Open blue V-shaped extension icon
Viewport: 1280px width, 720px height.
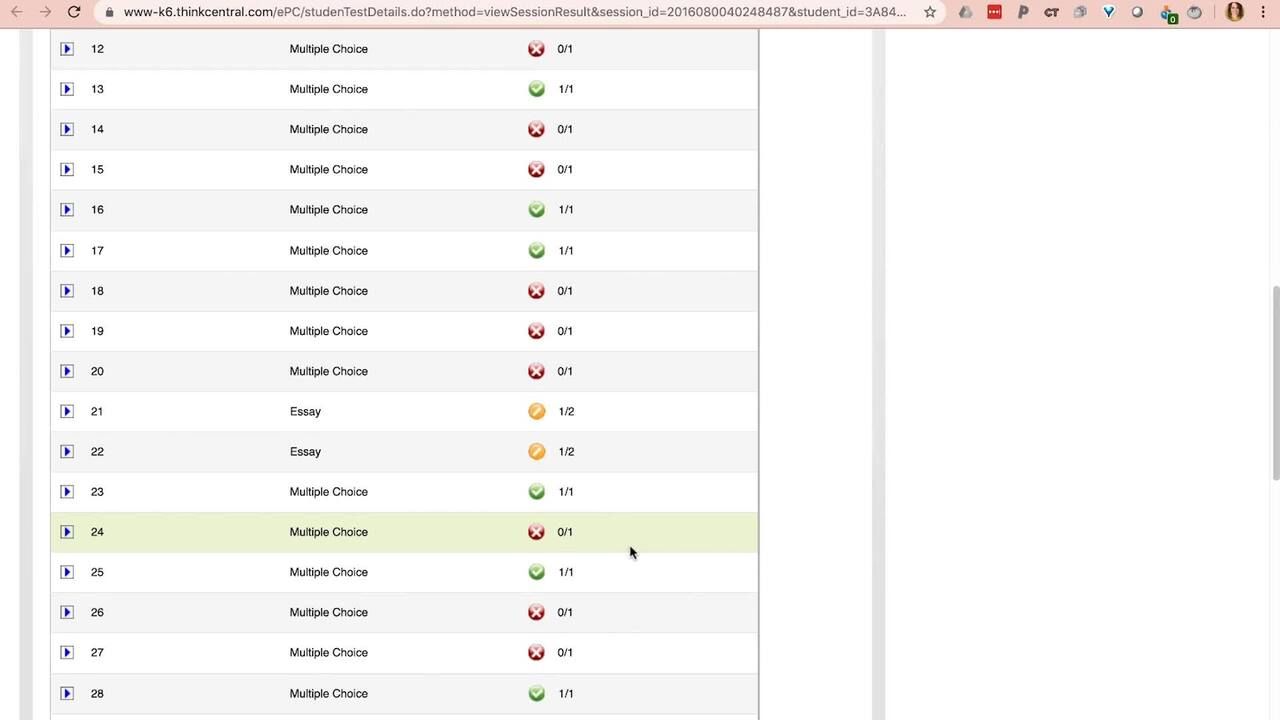[1109, 12]
